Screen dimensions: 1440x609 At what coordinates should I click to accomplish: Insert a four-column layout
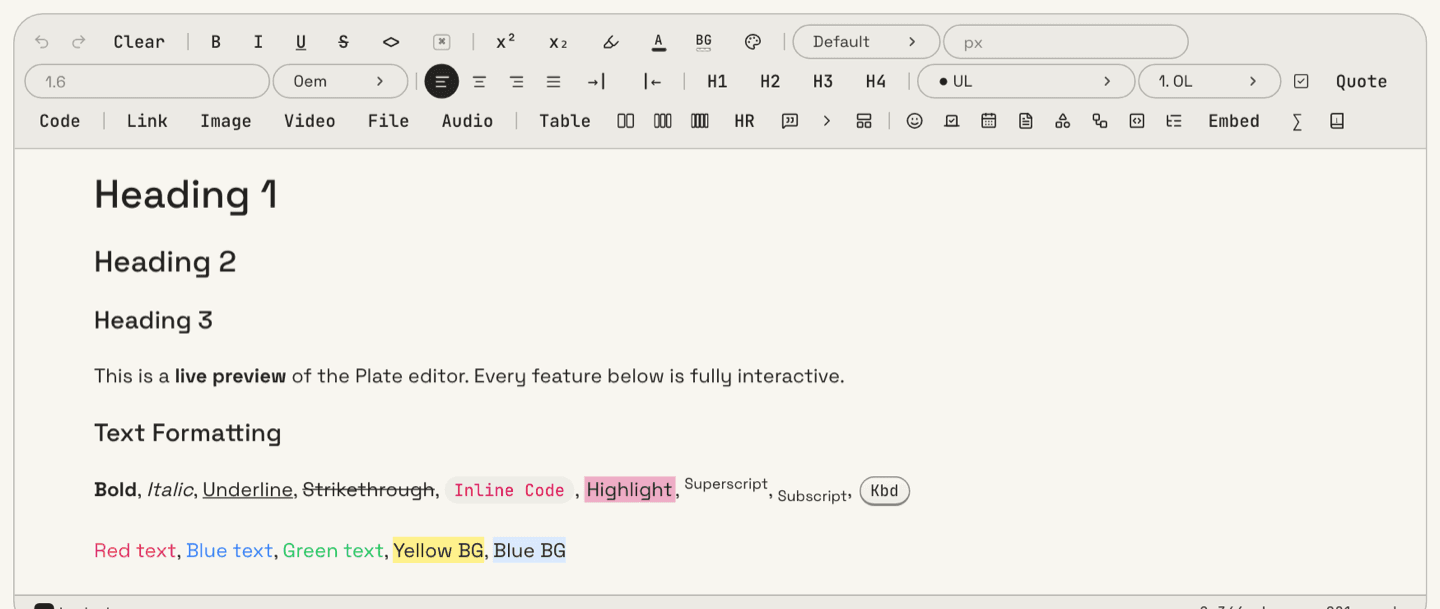700,121
